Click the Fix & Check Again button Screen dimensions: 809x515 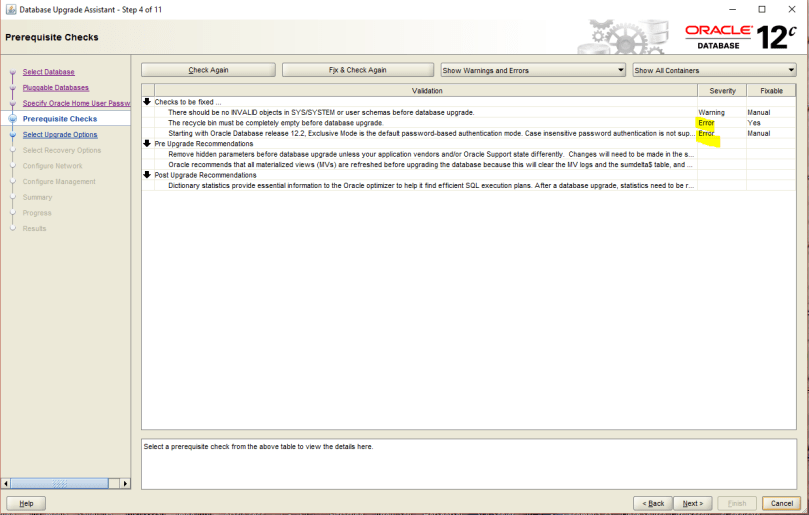tap(357, 70)
